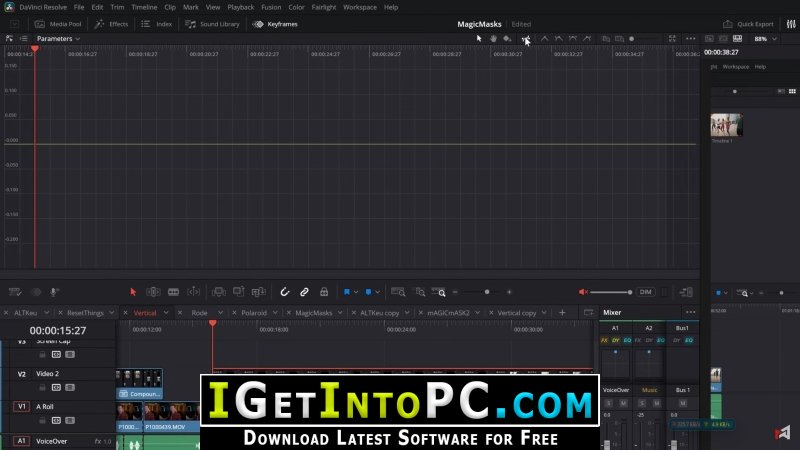Select Trim Edit Mode tool
Viewport: 800px width, 450px height.
(x=153, y=292)
